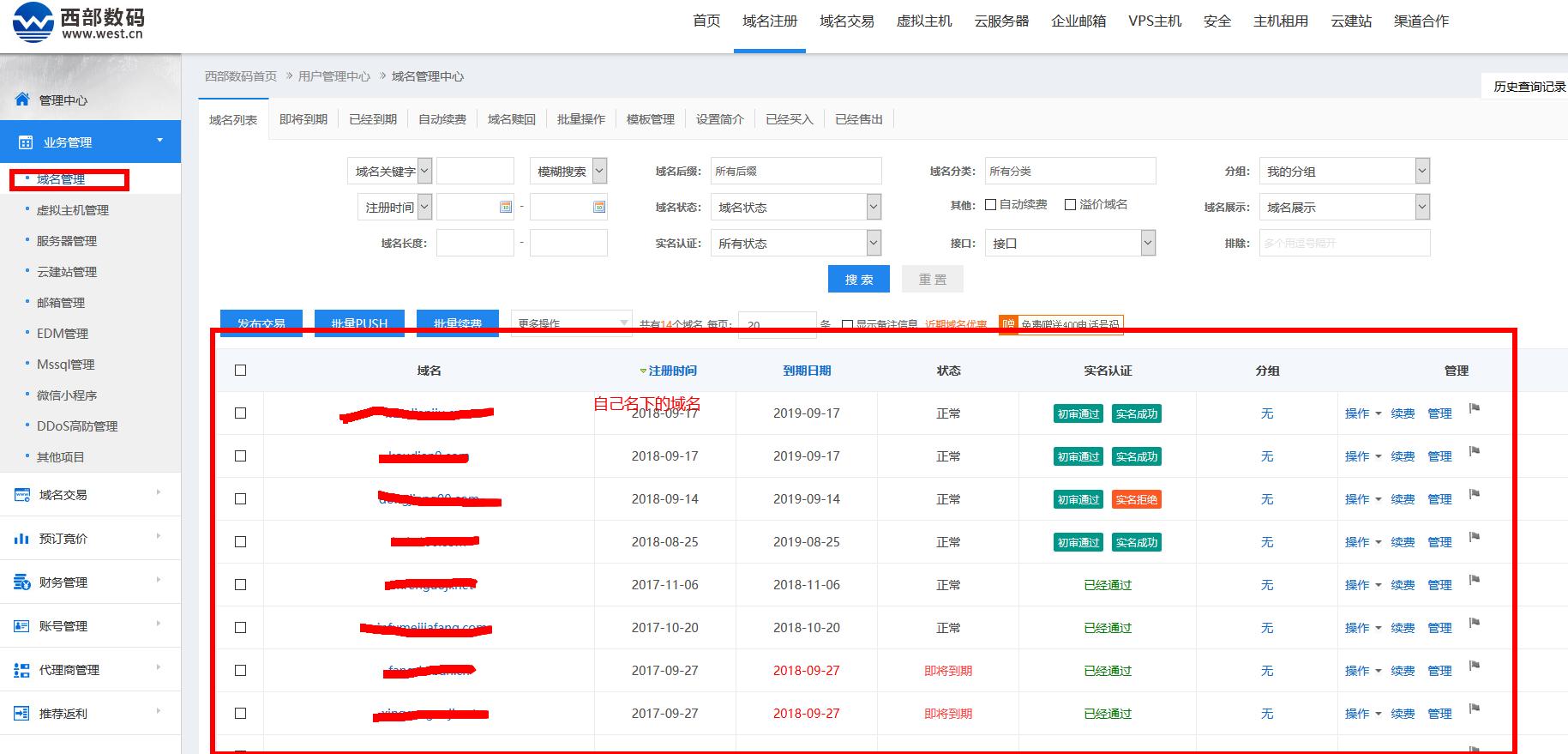Toggle the select-all checkbox in table header
This screenshot has height=754, width=1568.
tap(241, 371)
